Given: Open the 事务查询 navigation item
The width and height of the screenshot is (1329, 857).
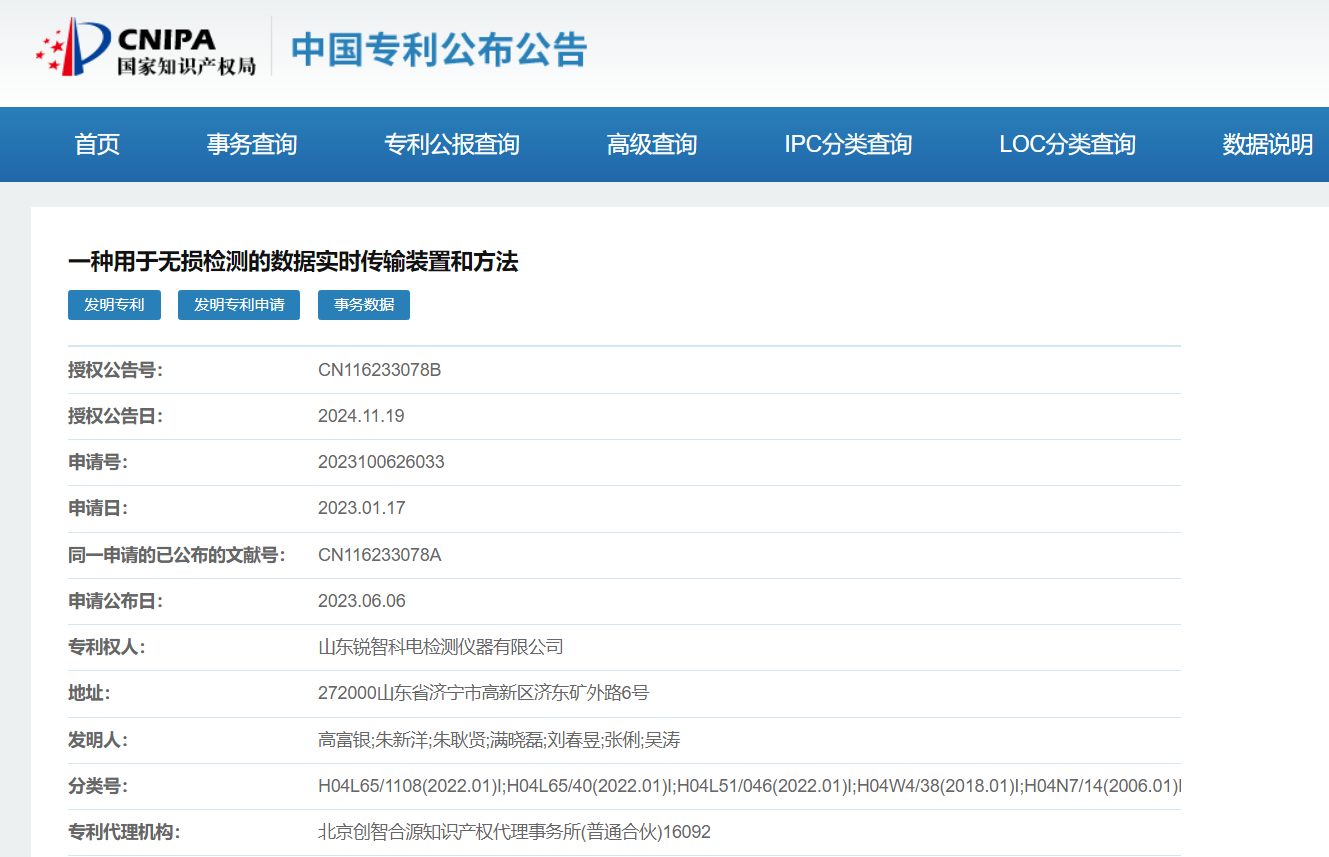Looking at the screenshot, I should coord(250,144).
